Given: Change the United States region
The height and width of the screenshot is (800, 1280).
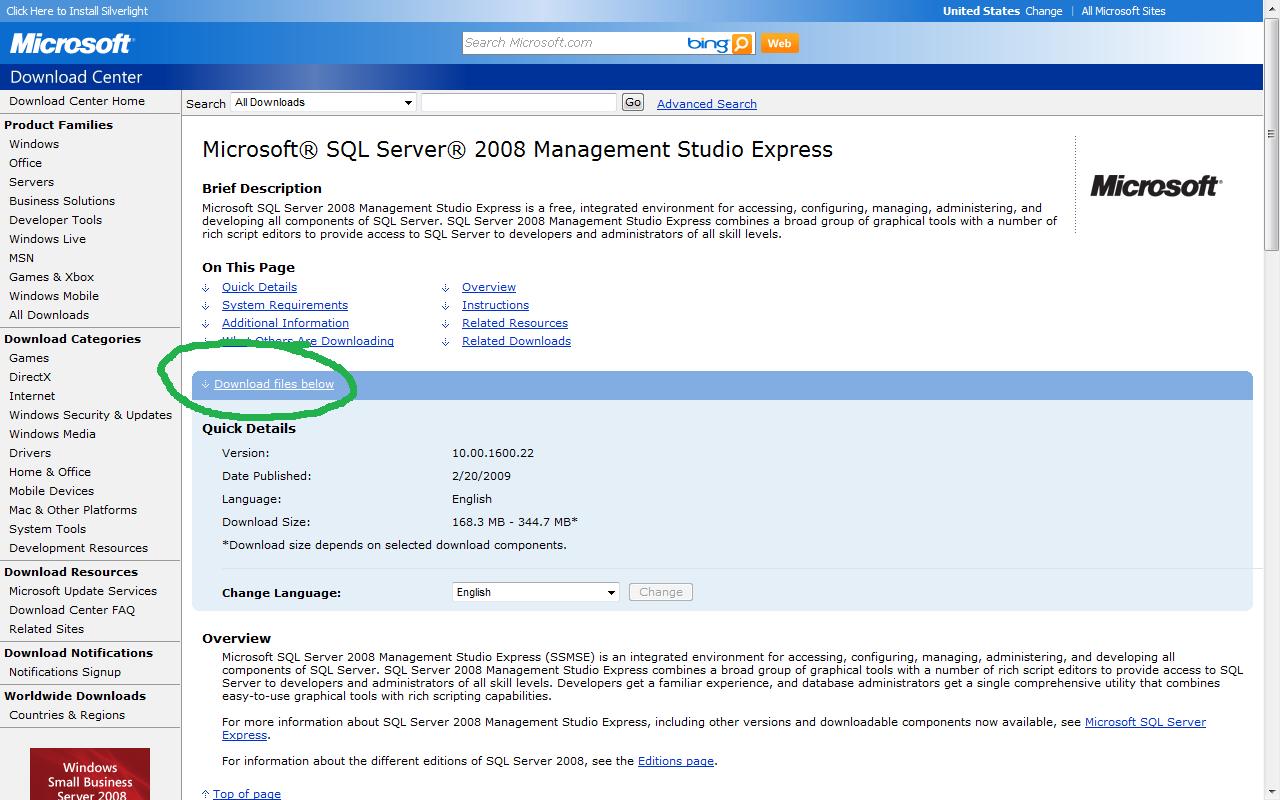Looking at the screenshot, I should point(1043,11).
